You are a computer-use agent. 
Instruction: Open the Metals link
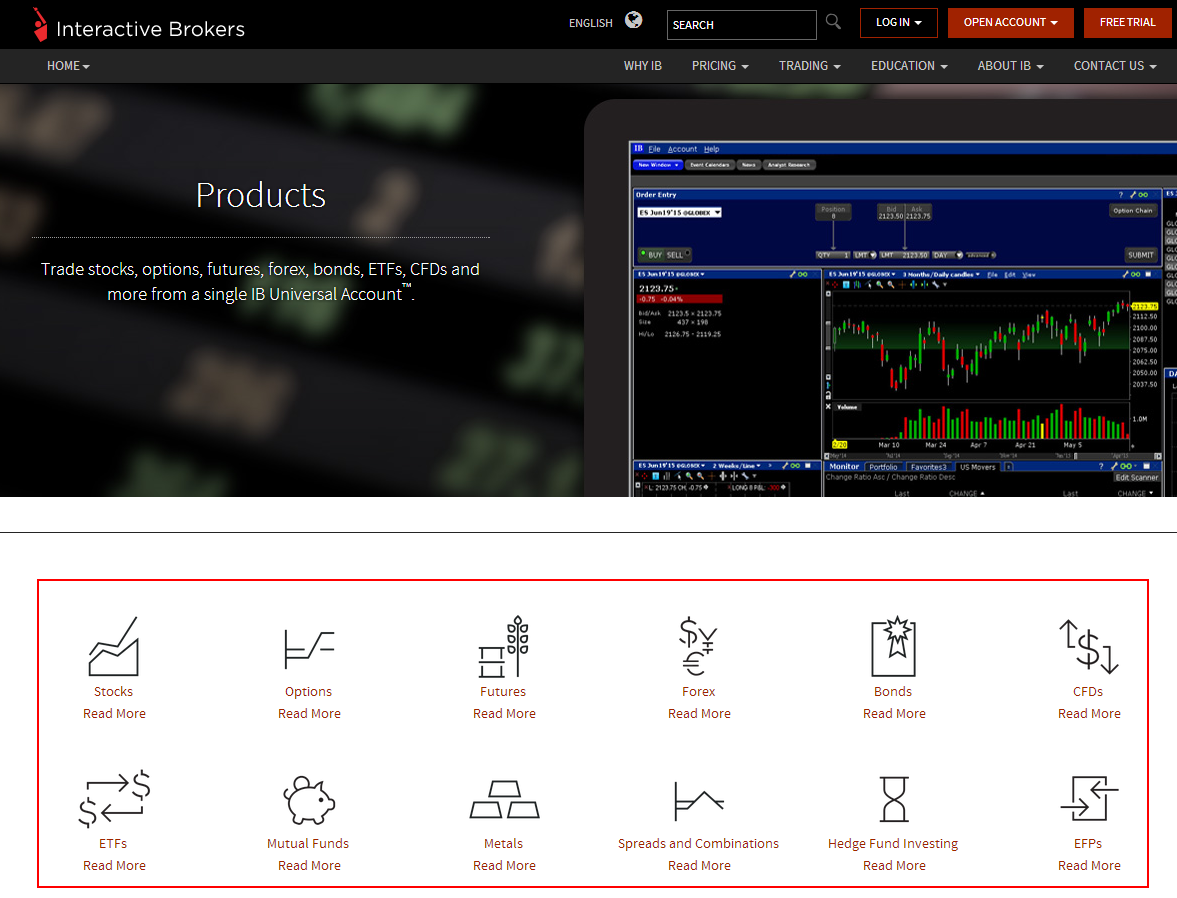point(504,844)
